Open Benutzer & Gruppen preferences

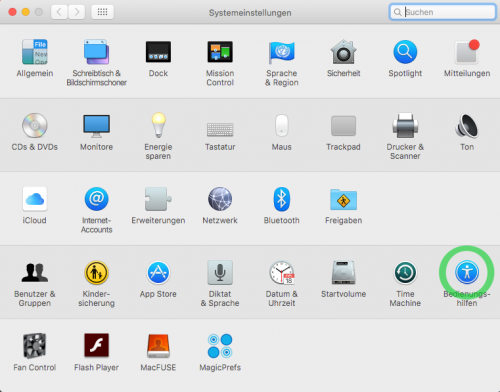(35, 272)
